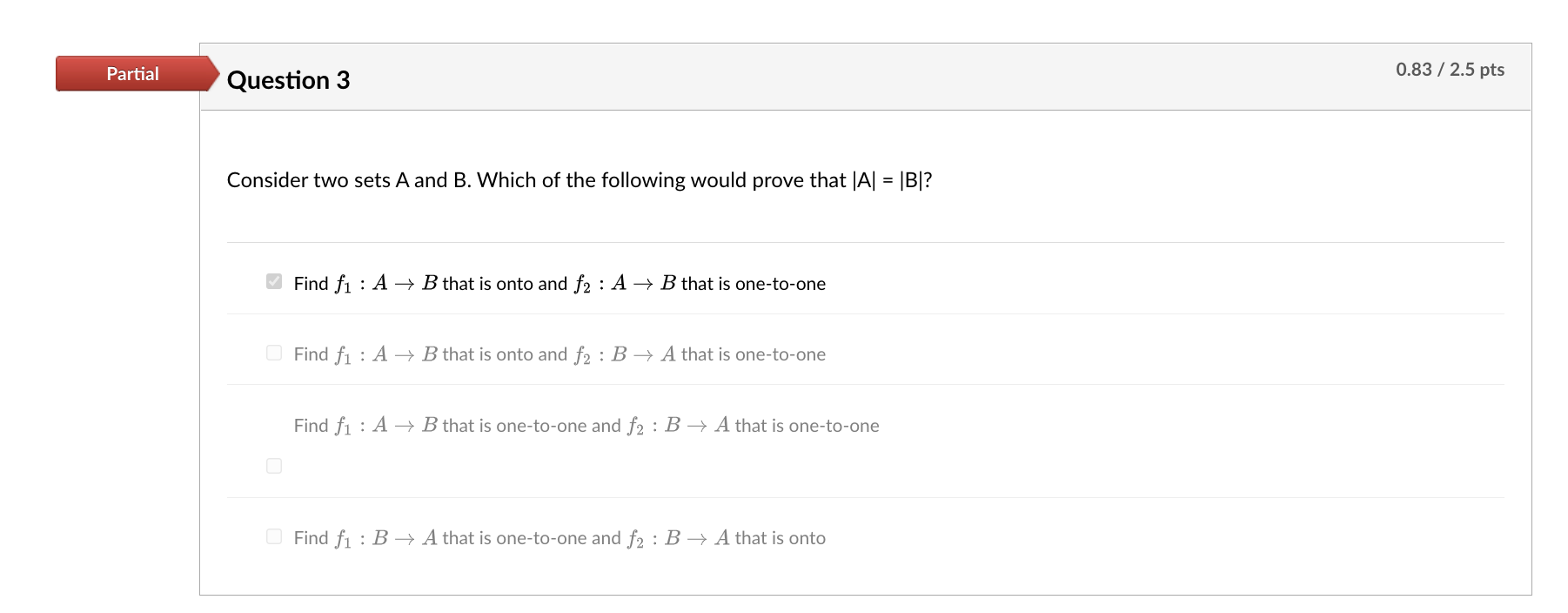Click the red Partial status badge
Screen dimensions: 1568x613
131,74
